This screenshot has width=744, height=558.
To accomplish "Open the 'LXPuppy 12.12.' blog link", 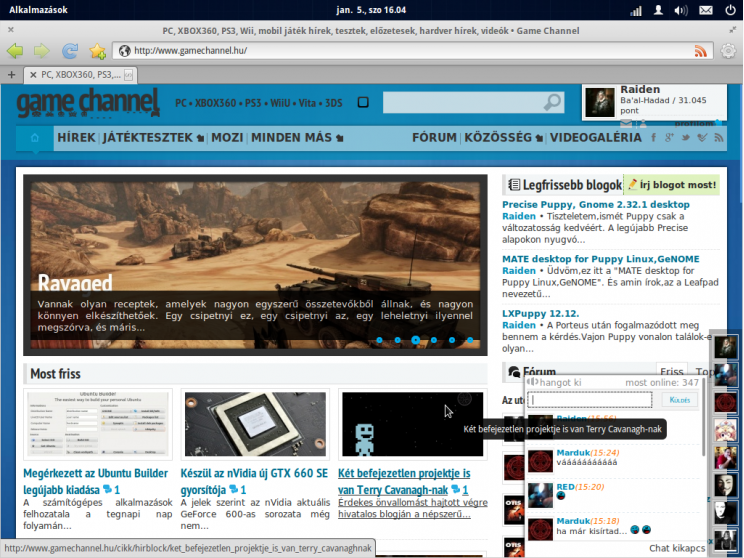I will coord(540,314).
